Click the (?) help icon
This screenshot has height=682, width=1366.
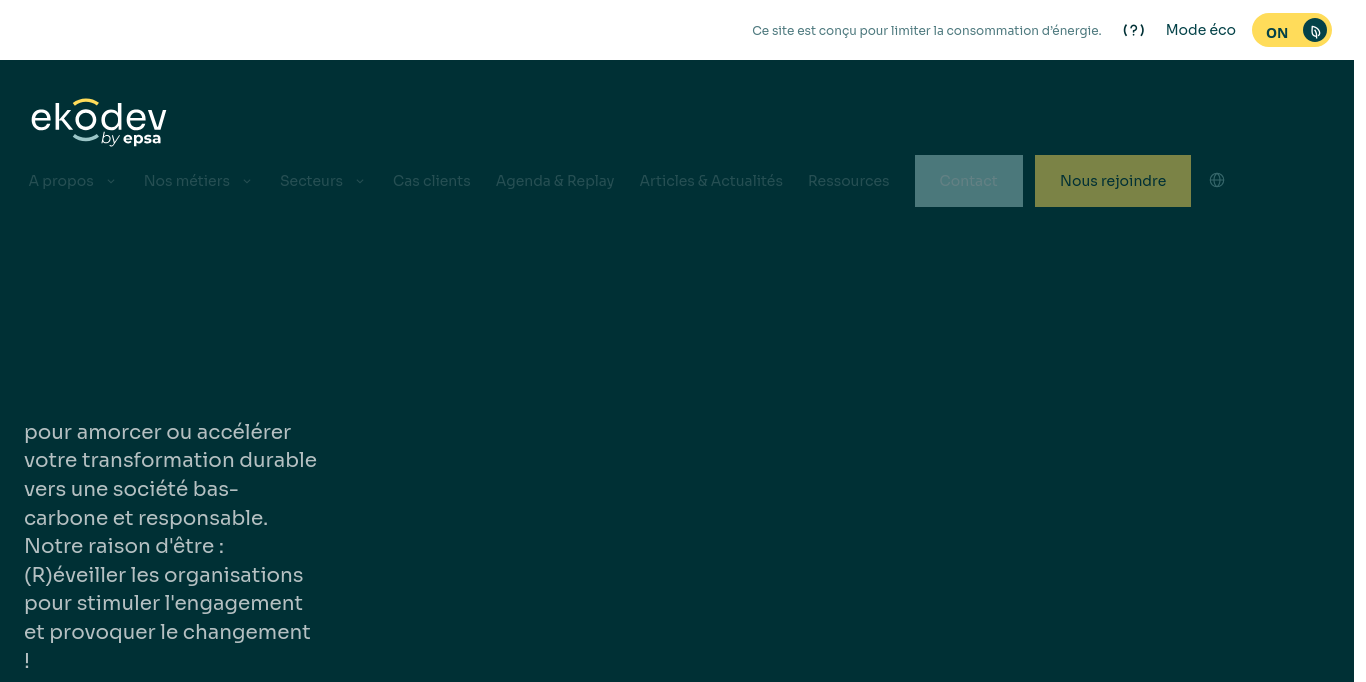pos(1134,30)
